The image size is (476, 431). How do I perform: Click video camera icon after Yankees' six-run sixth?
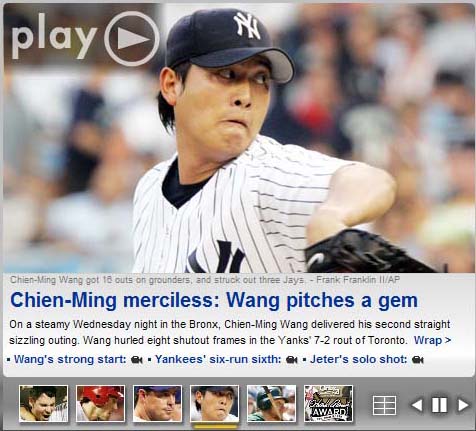tap(292, 360)
